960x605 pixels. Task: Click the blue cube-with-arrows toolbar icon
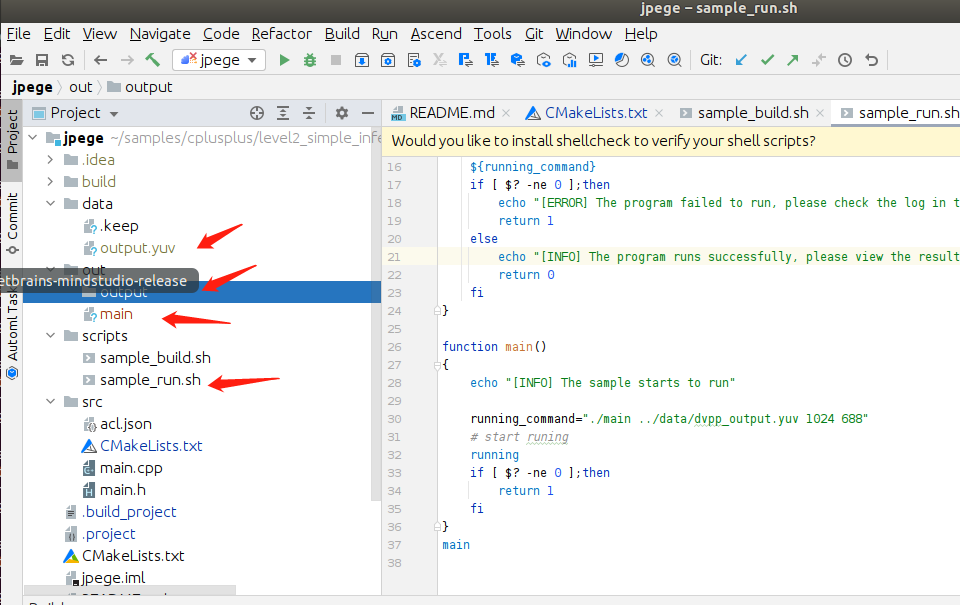point(517,60)
